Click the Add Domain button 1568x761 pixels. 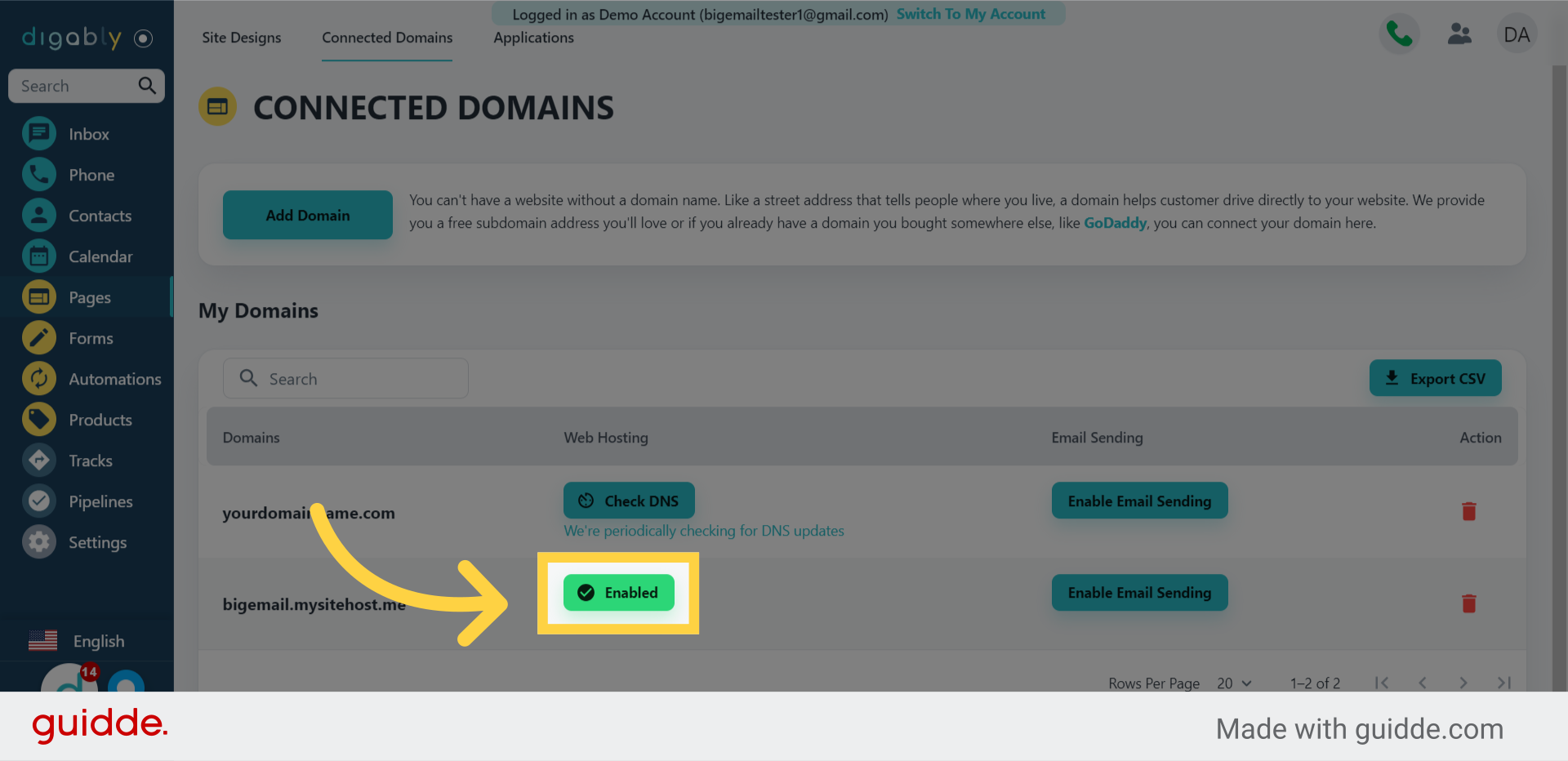308,215
